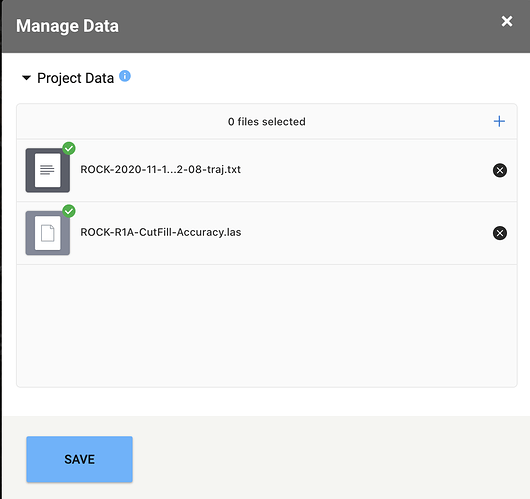This screenshot has height=499, width=530.
Task: Close the Manage Data dialog
Action: point(507,21)
